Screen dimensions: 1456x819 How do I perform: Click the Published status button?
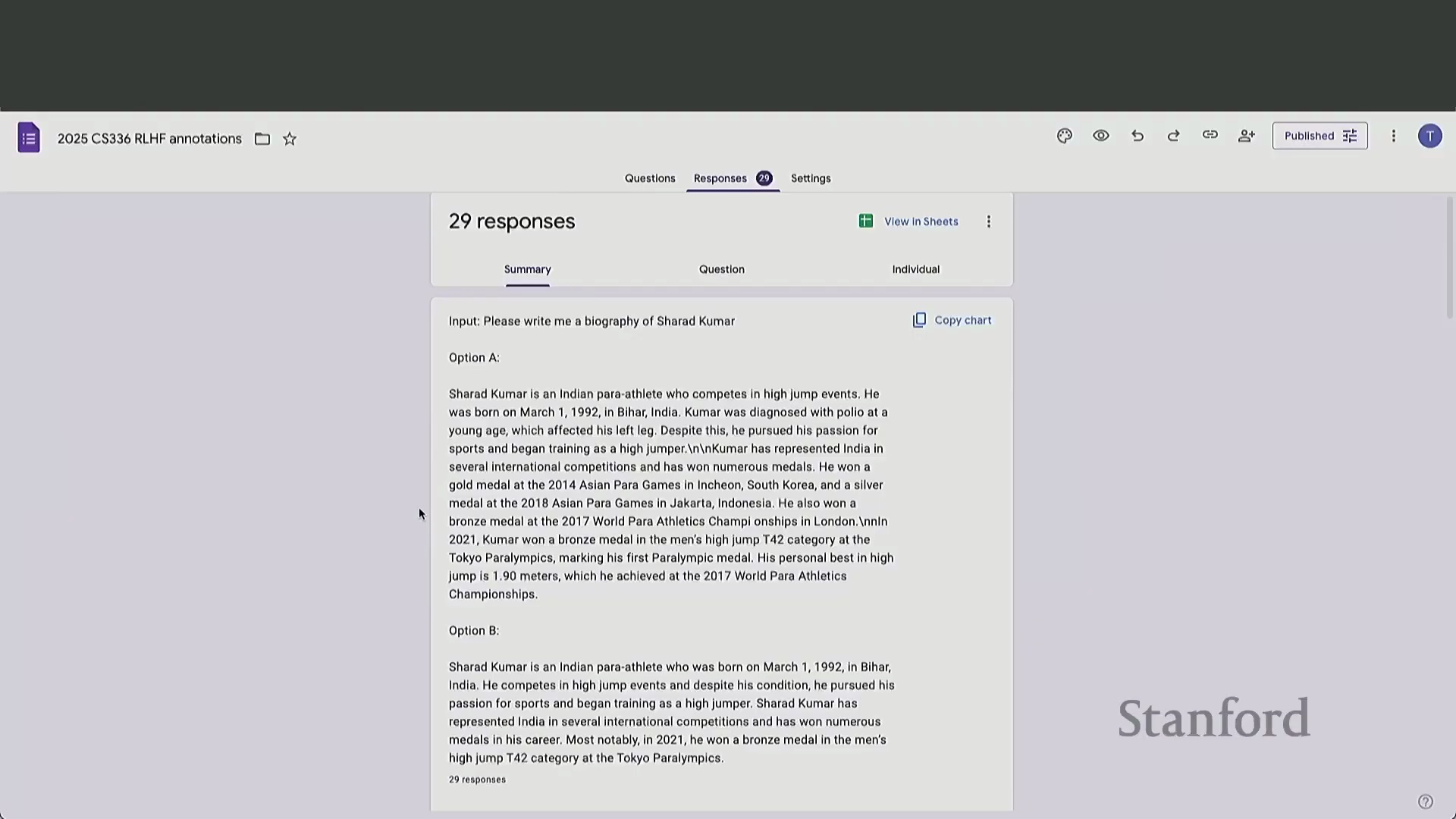click(x=1319, y=136)
